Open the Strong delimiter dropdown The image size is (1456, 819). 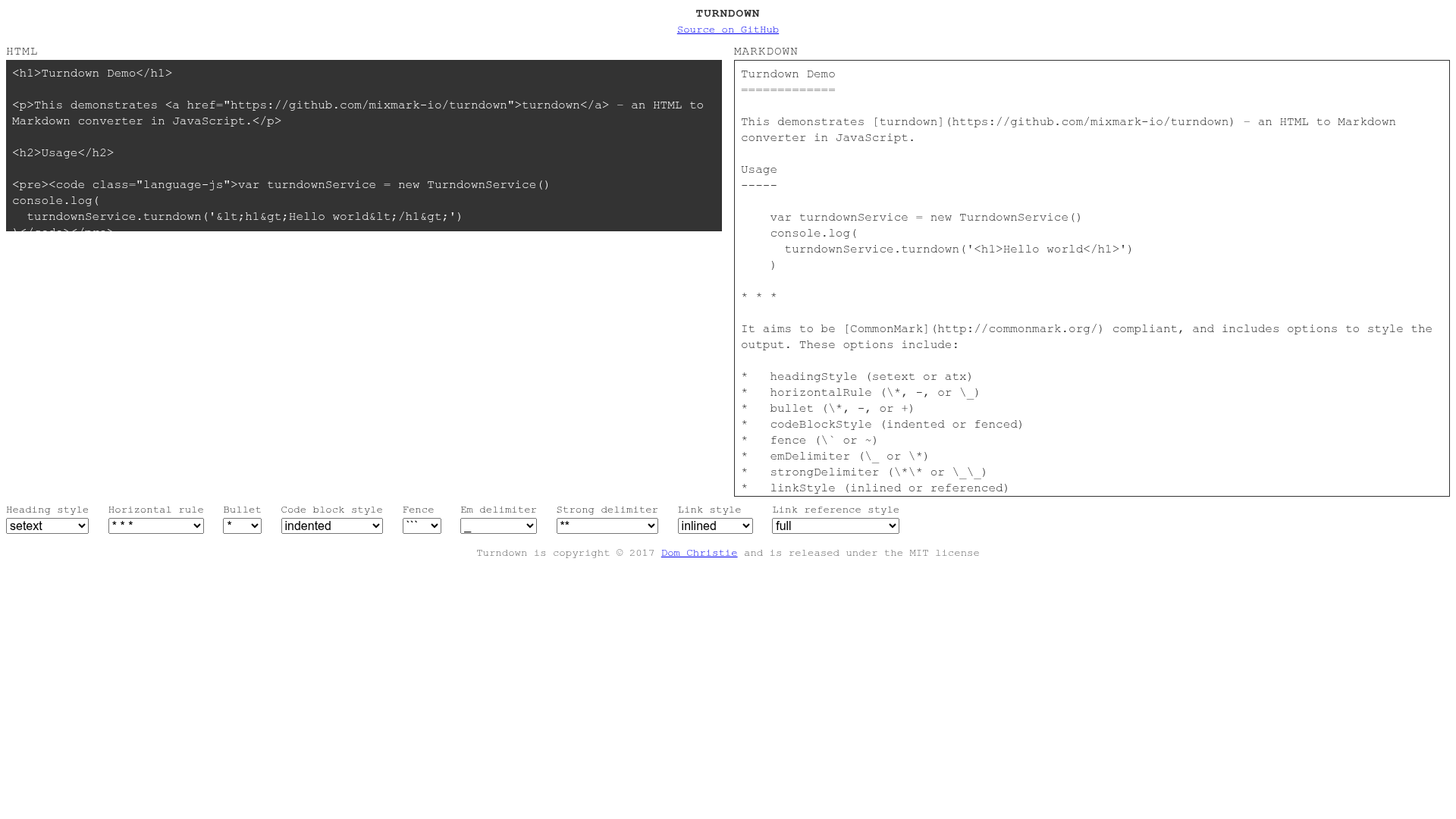pyautogui.click(x=607, y=526)
